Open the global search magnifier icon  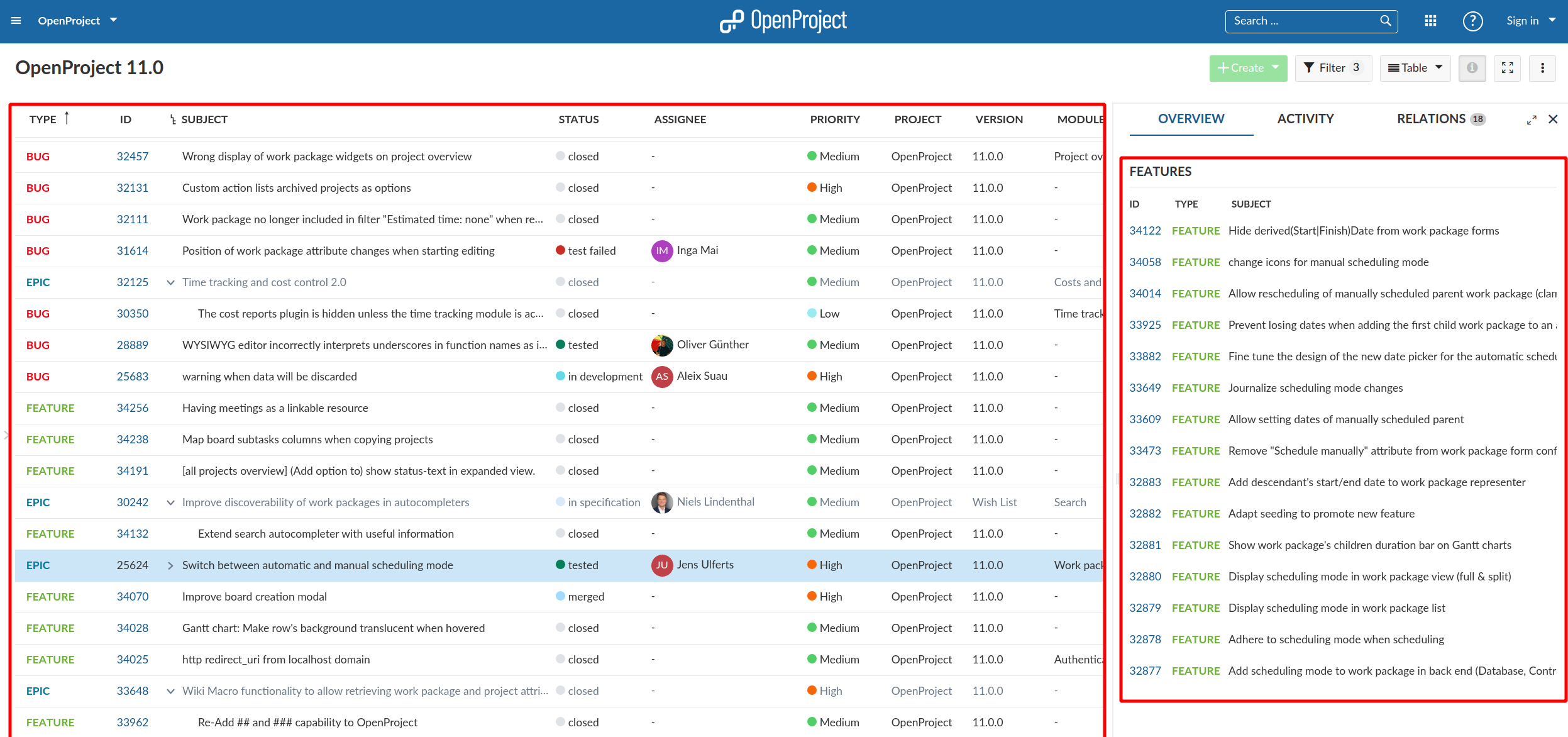click(x=1385, y=20)
